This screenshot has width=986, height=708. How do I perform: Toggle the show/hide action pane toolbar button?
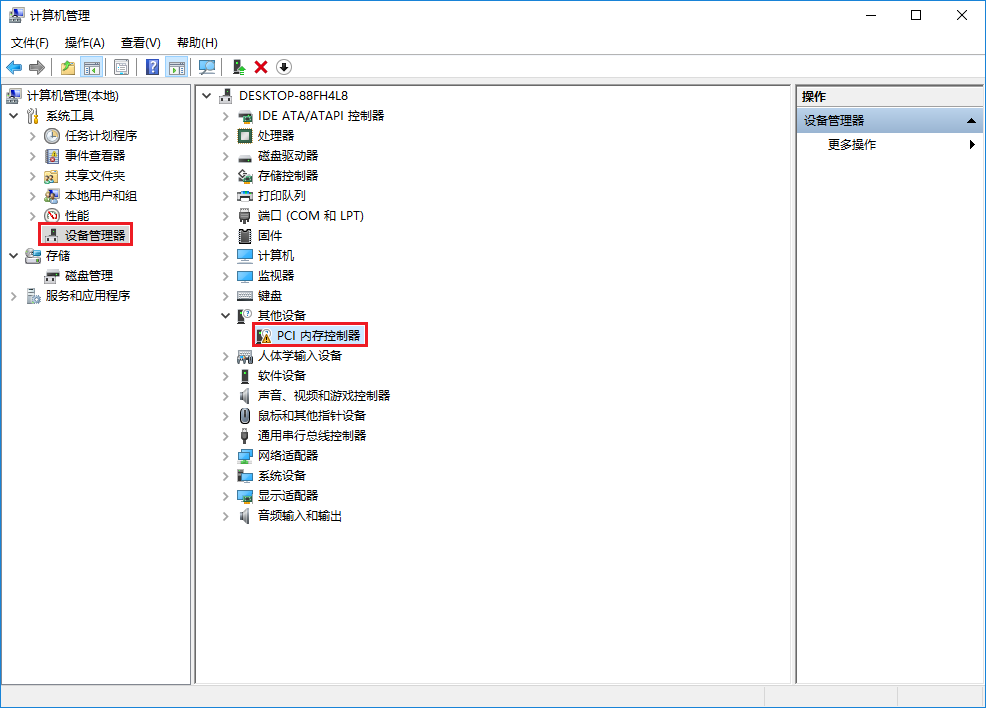point(177,67)
